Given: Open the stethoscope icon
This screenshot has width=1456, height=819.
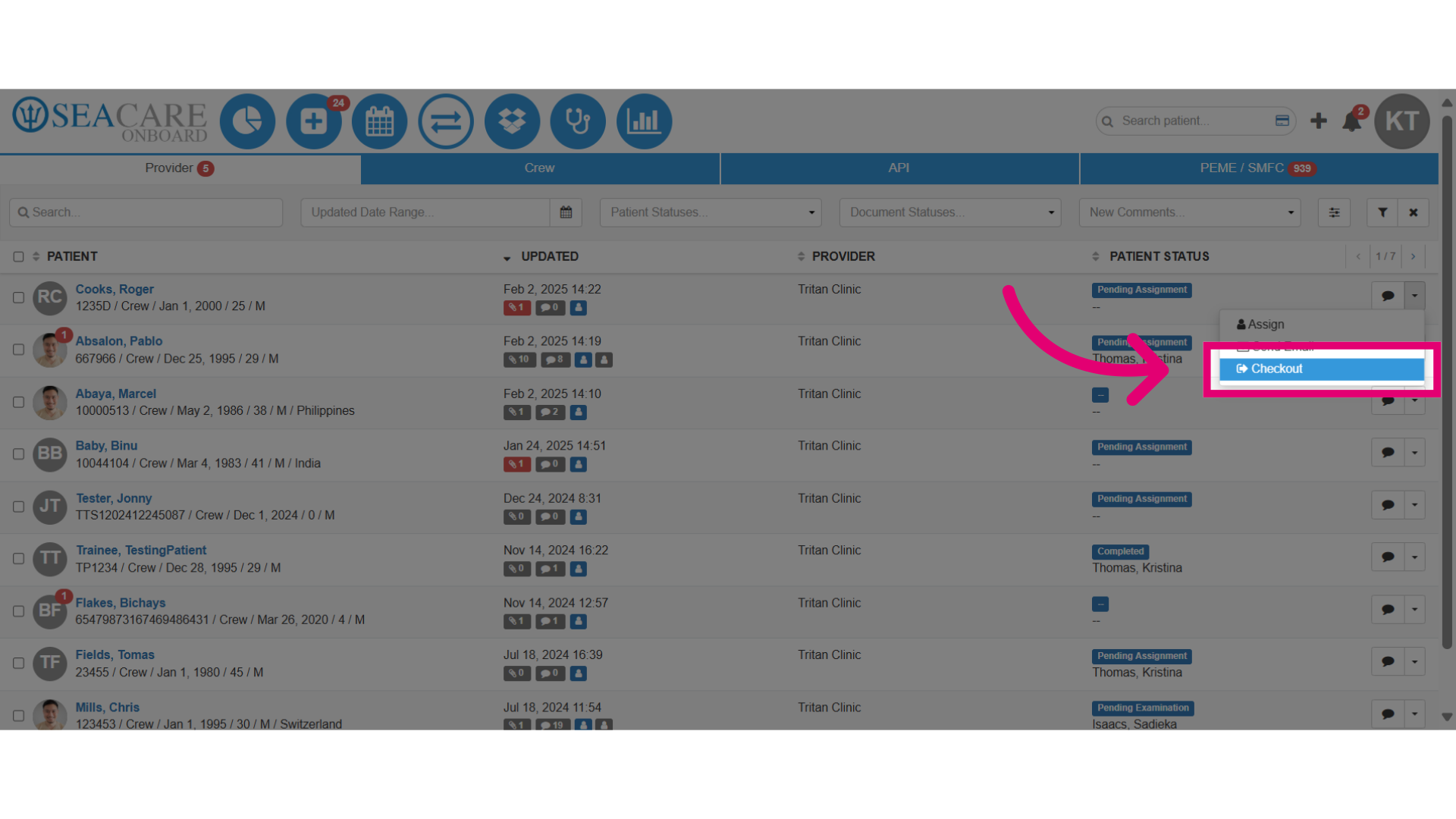Looking at the screenshot, I should pyautogui.click(x=578, y=121).
